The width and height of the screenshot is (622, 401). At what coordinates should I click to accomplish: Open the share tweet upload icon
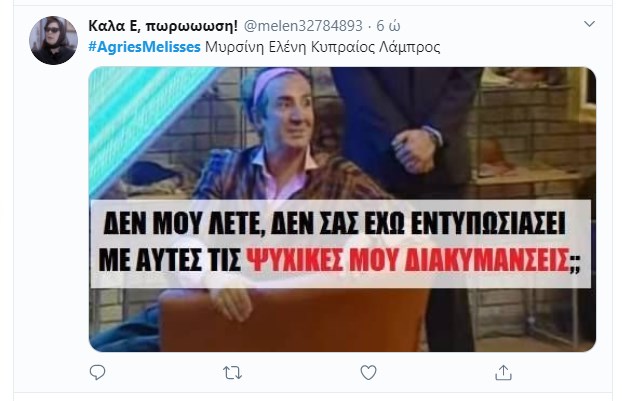(x=503, y=372)
